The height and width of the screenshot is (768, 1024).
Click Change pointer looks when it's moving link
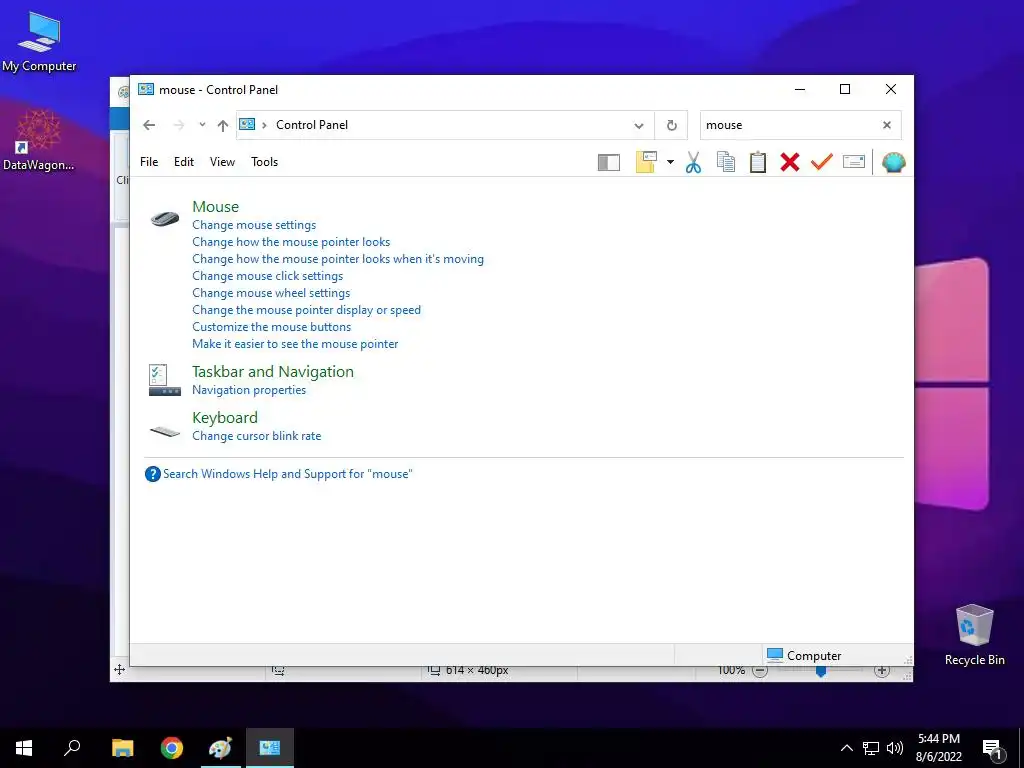[338, 259]
